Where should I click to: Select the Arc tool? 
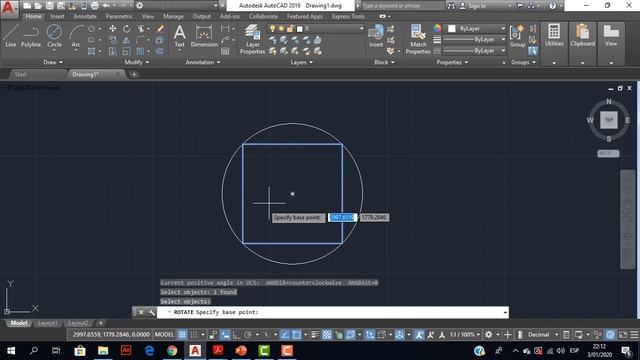coord(76,36)
